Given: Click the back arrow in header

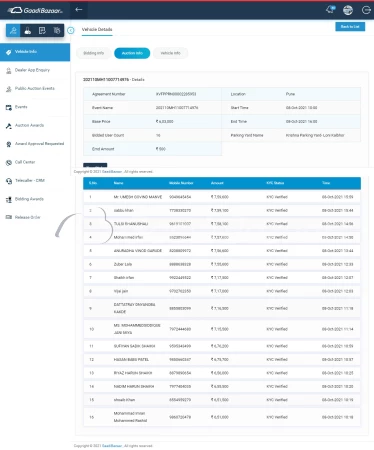Looking at the screenshot, I should click(79, 10).
